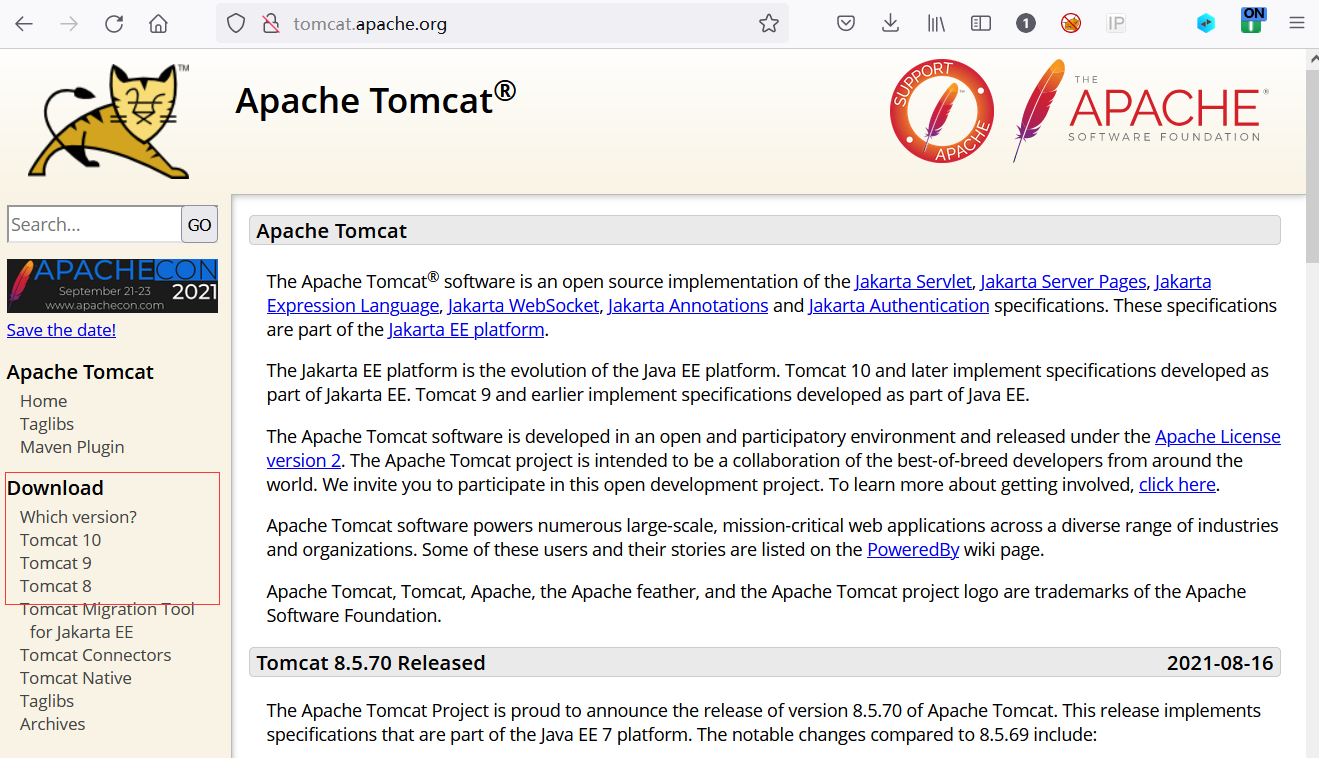1319x758 pixels.
Task: Open Tomcat Connectors download page
Action: 95,655
